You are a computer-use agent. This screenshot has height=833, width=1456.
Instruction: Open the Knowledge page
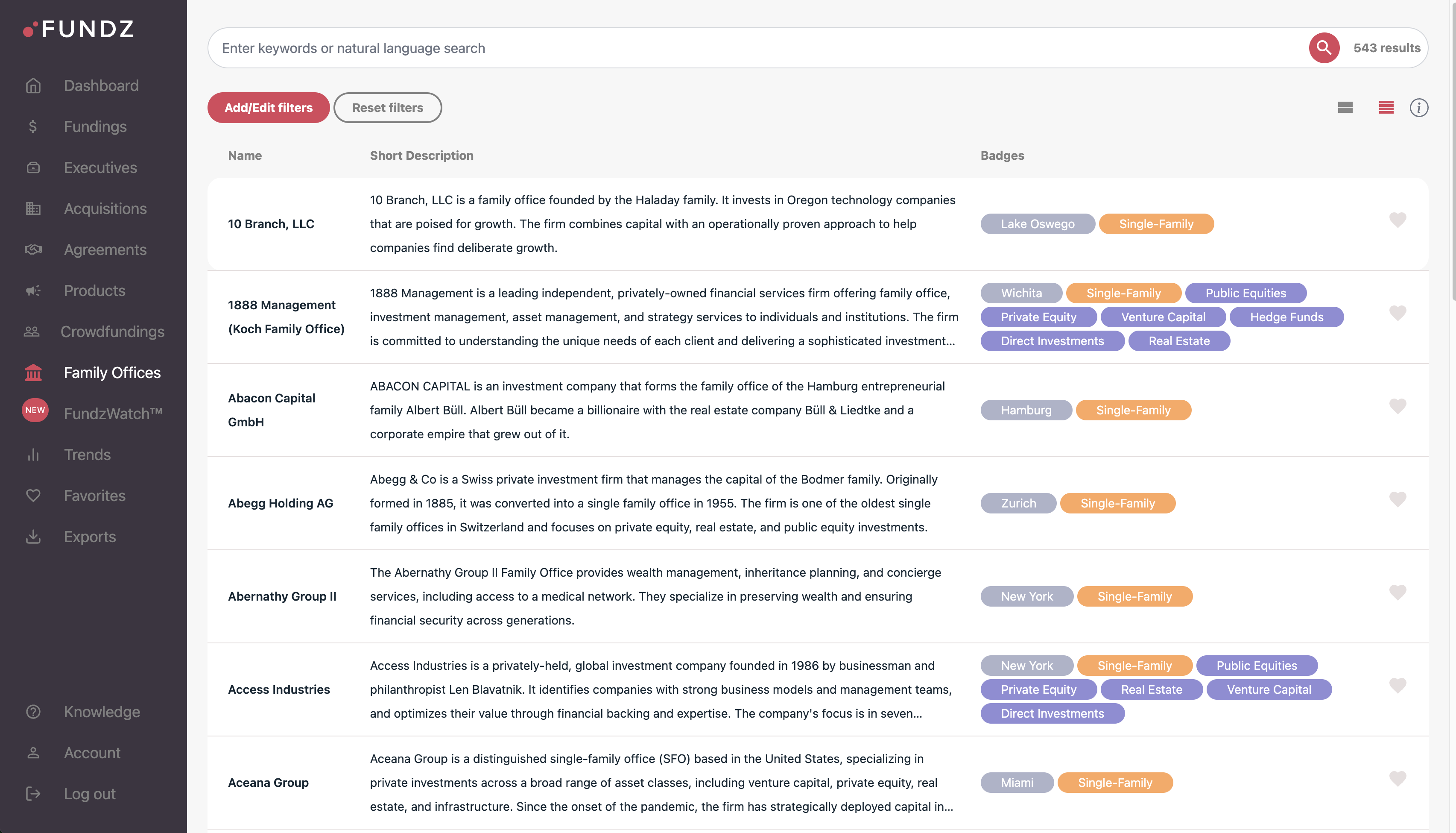tap(102, 712)
